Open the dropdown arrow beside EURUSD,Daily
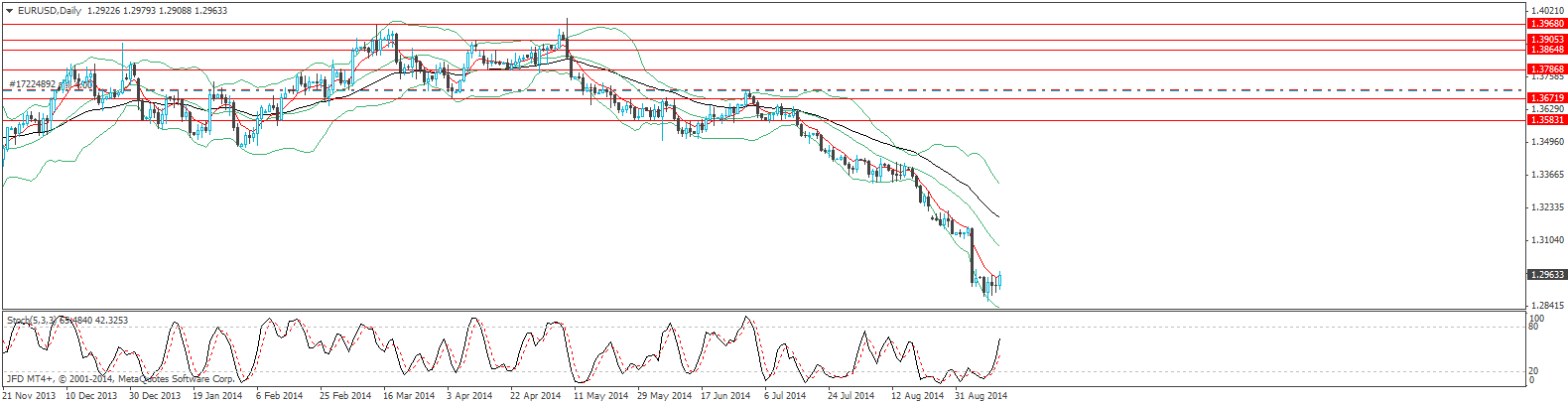 9,11
